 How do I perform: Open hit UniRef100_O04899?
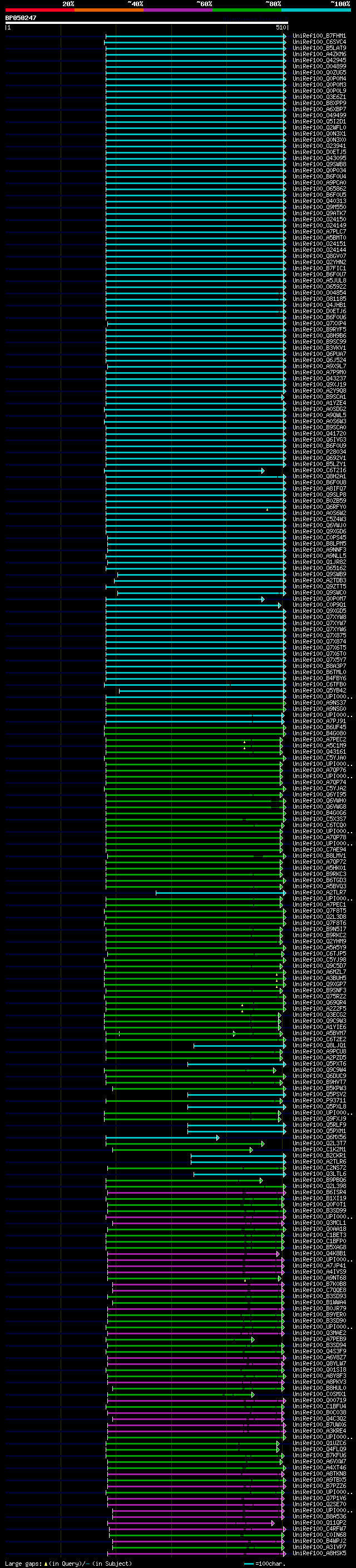pos(319,67)
